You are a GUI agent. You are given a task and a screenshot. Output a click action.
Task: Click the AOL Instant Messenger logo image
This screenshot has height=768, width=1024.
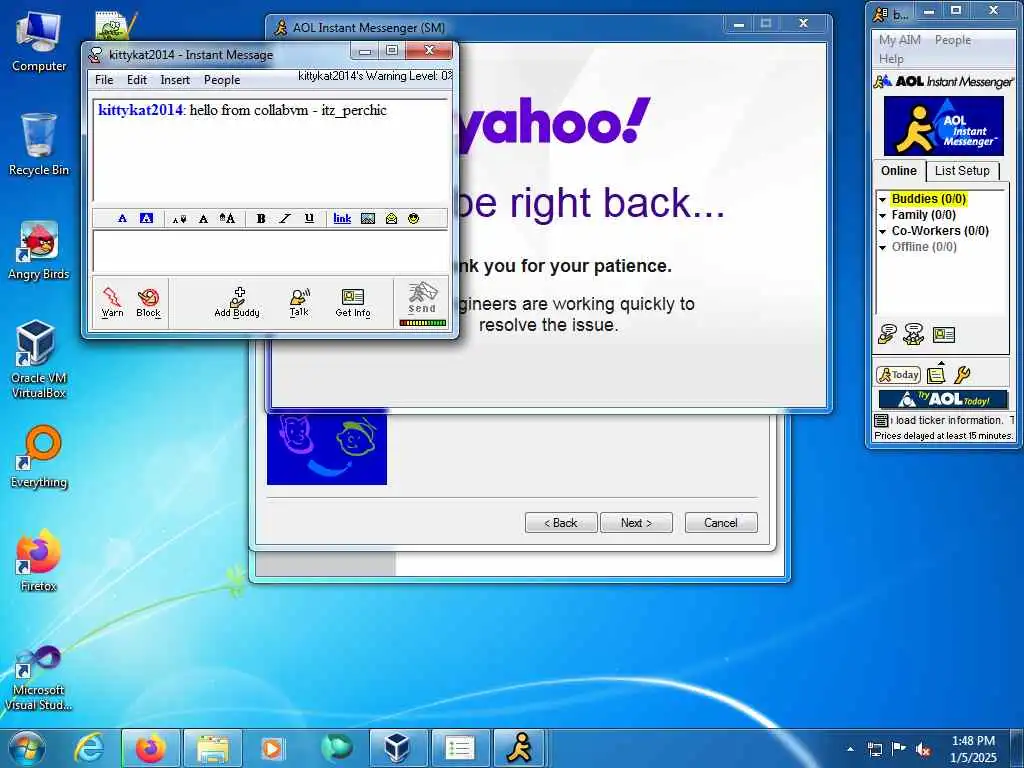coord(944,125)
